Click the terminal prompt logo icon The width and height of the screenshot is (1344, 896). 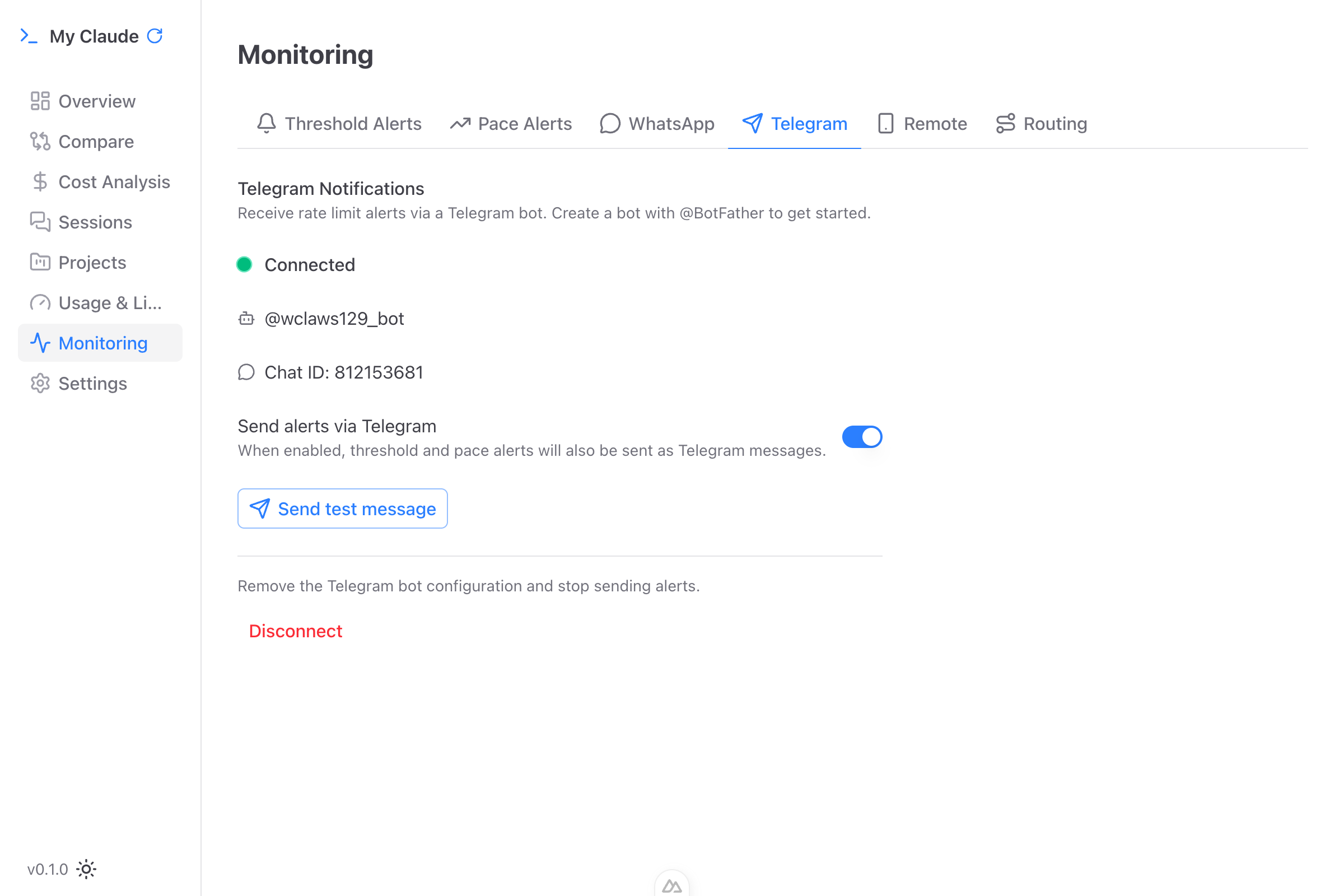[29, 36]
